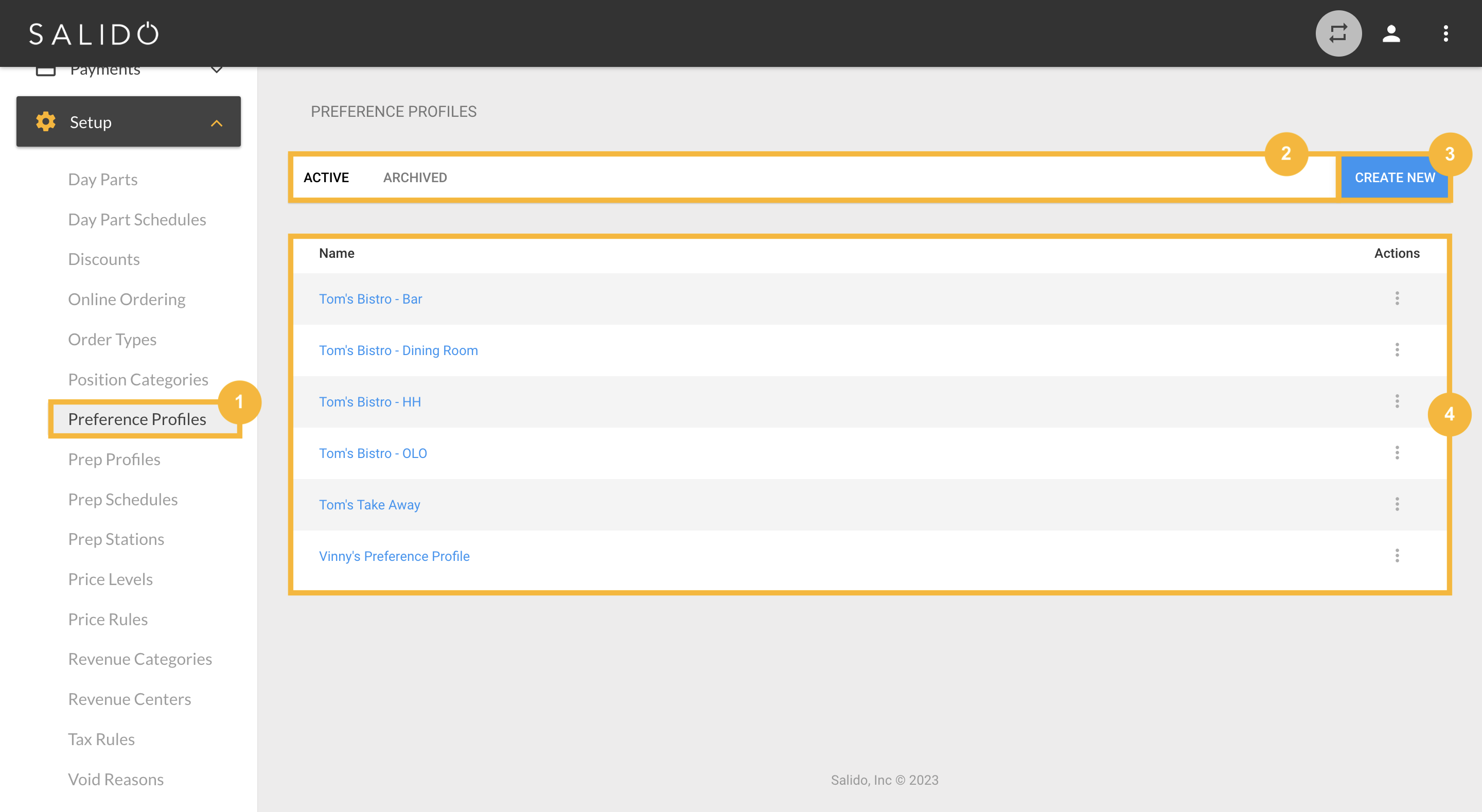This screenshot has width=1482, height=812.
Task: Open actions menu for Vinny's Preference Profile
Action: pos(1397,555)
